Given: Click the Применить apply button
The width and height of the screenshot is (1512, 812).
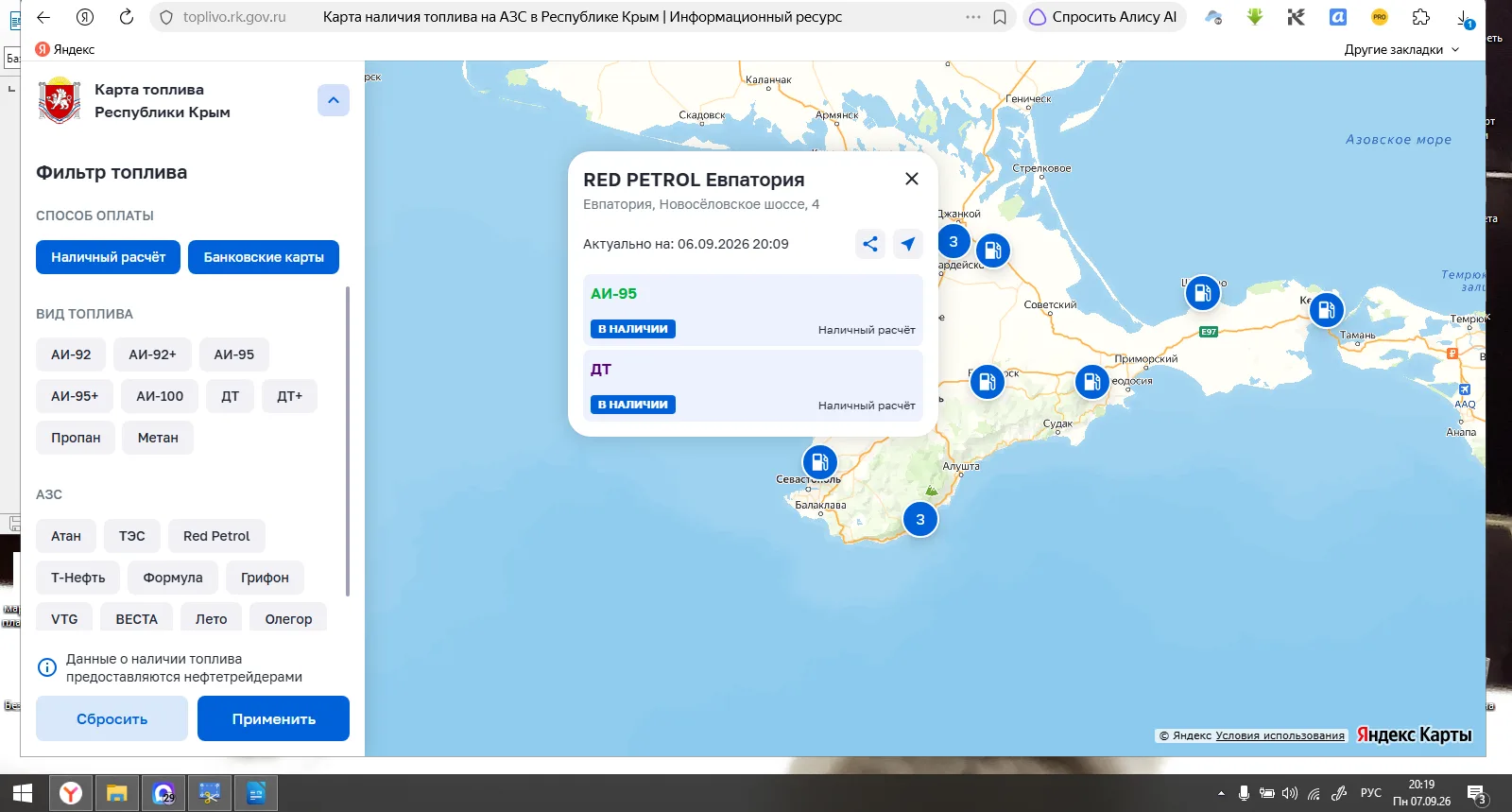Looking at the screenshot, I should (273, 718).
